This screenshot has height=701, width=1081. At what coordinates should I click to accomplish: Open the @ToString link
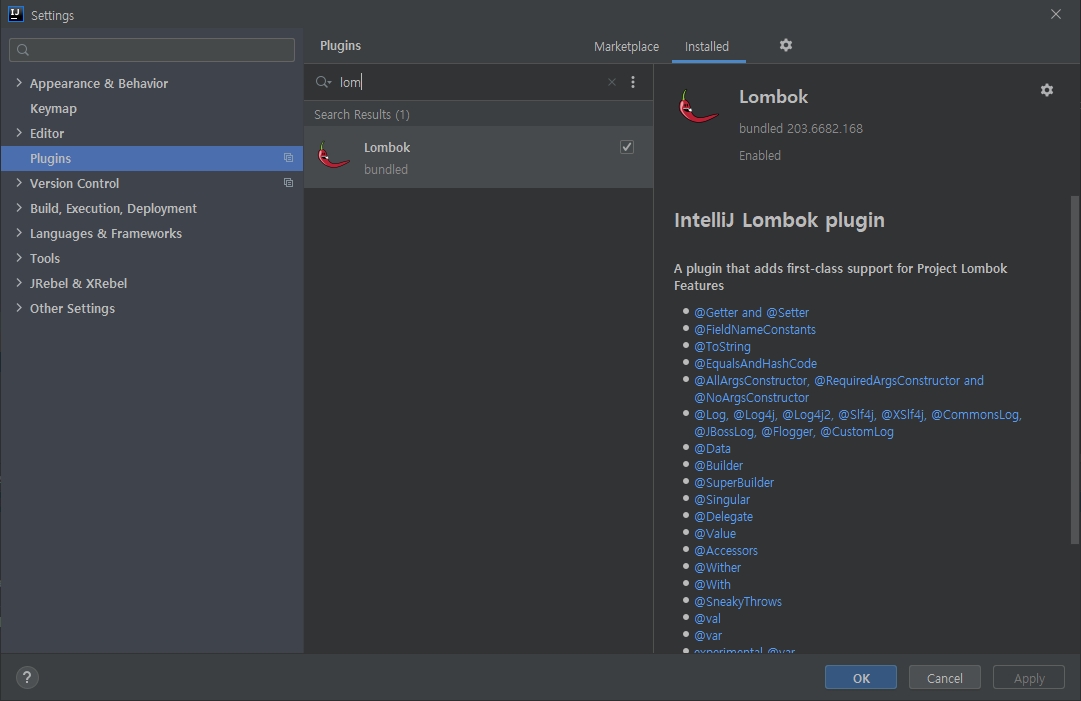click(723, 347)
